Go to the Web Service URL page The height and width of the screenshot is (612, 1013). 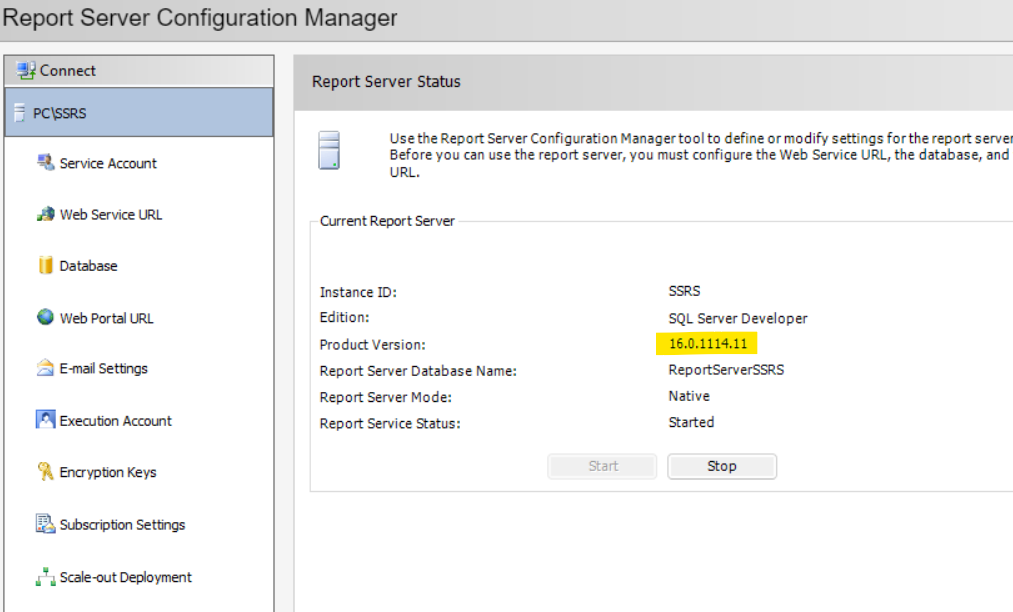[x=110, y=215]
